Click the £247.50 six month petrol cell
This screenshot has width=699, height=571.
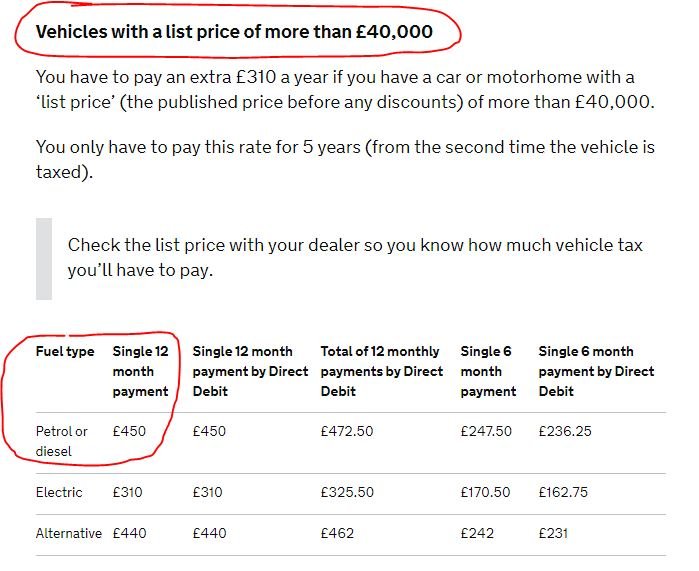coord(486,431)
